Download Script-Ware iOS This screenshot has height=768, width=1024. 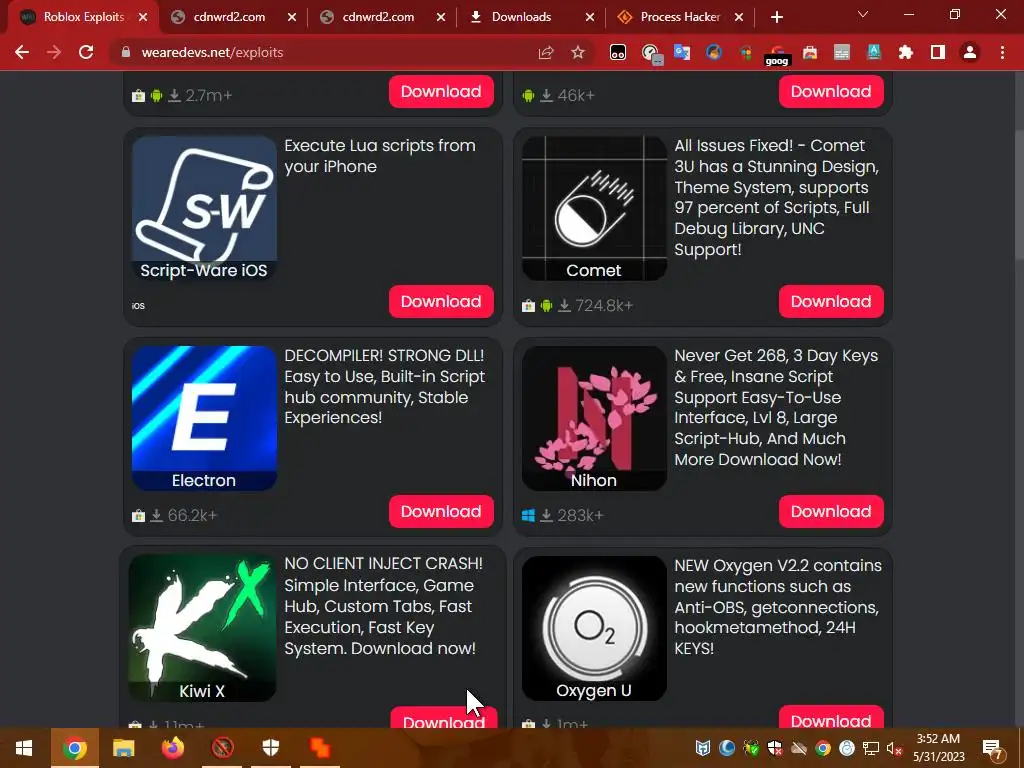441,302
